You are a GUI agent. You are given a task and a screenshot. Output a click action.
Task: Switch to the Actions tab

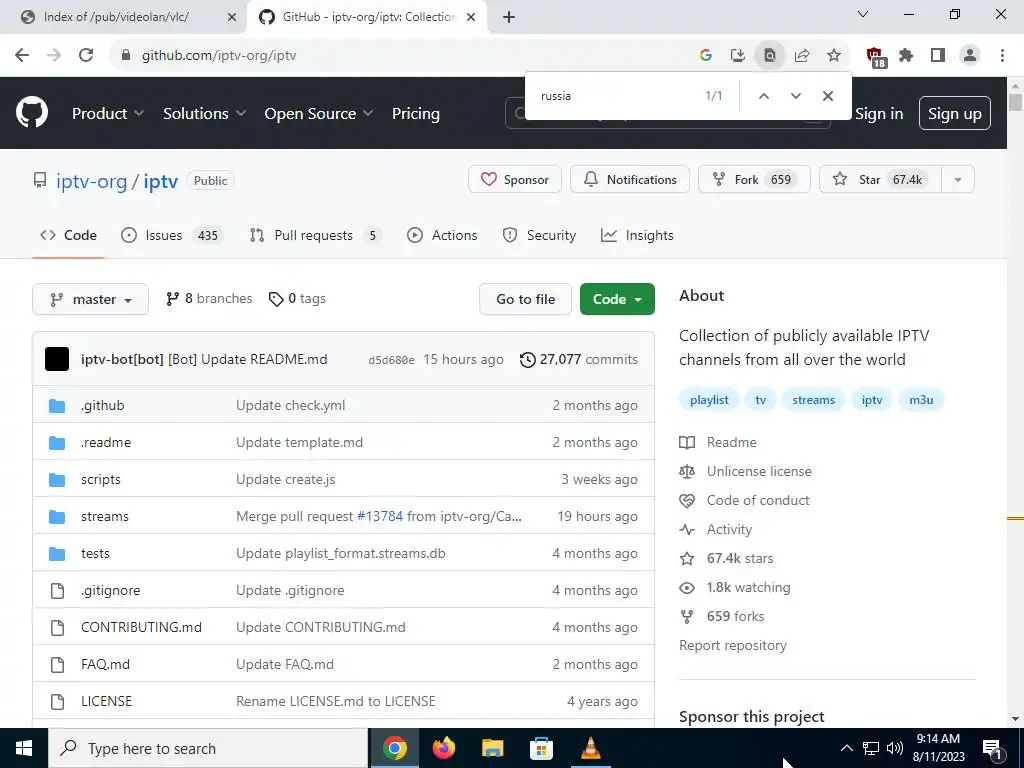[x=442, y=235]
